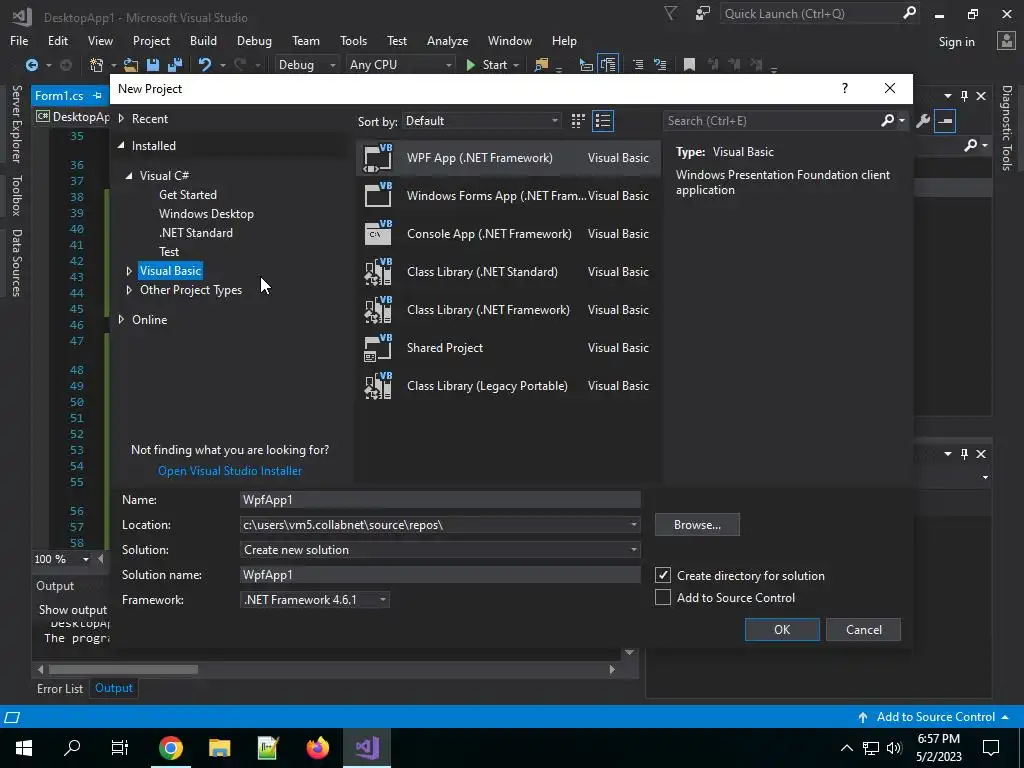
Task: Expand the Recent category arrow
Action: tap(121, 118)
